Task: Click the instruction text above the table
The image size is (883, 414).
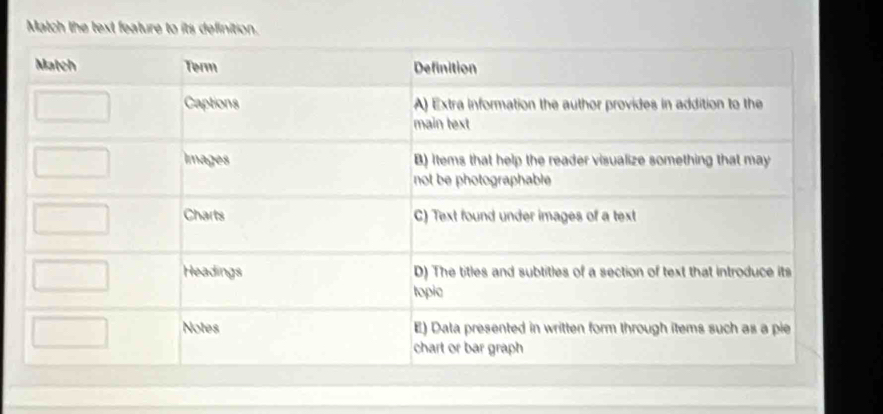Action: [140, 24]
